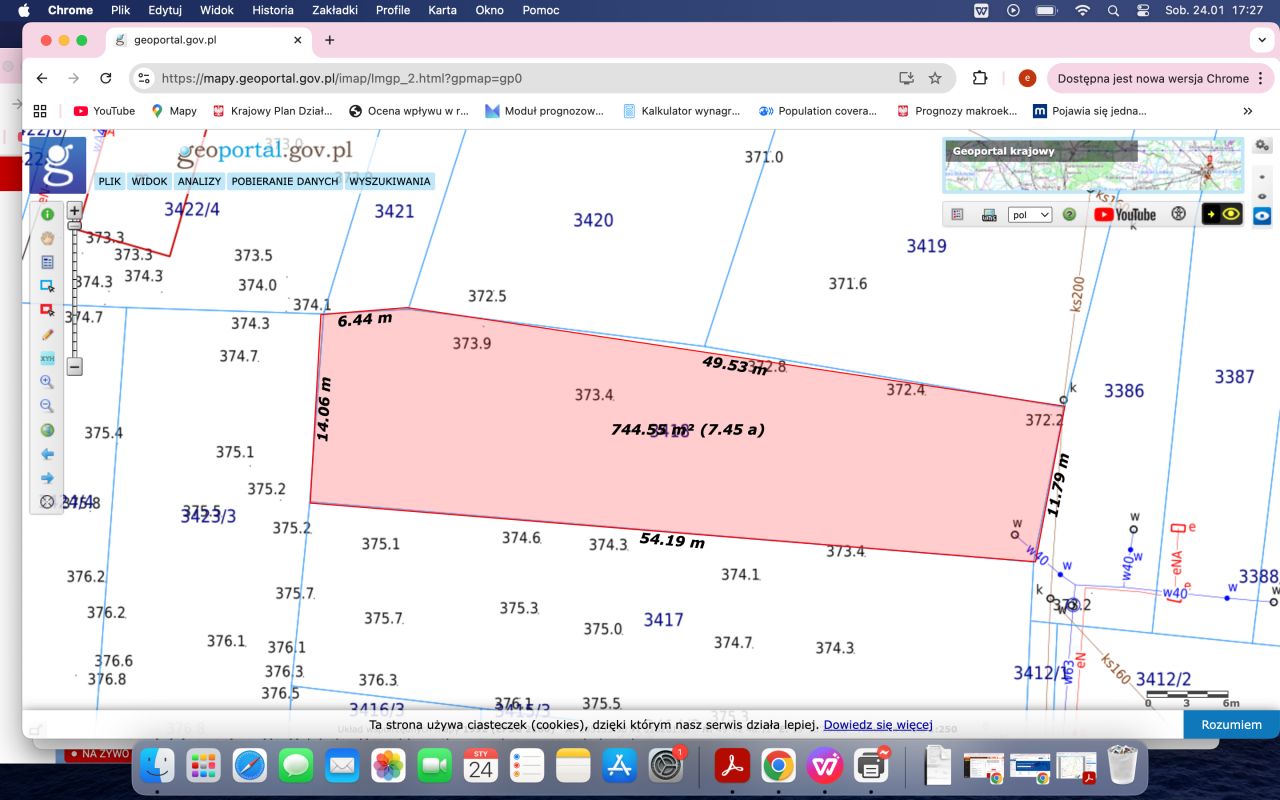Screen dimensions: 1280x800
Task: Go to previous map view arrow
Action: 47,454
